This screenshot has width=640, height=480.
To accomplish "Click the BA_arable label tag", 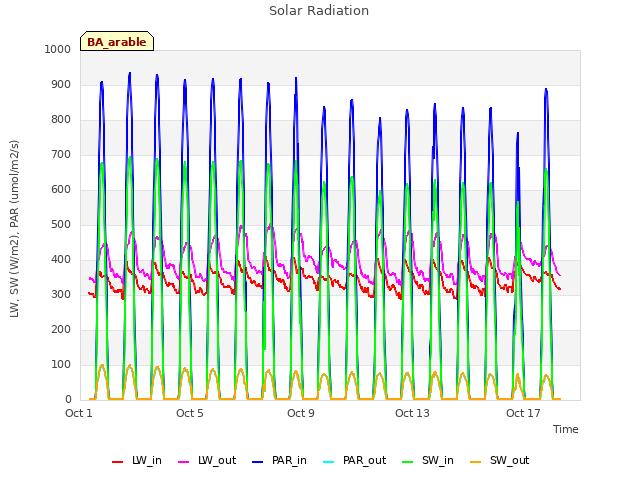I will (117, 41).
